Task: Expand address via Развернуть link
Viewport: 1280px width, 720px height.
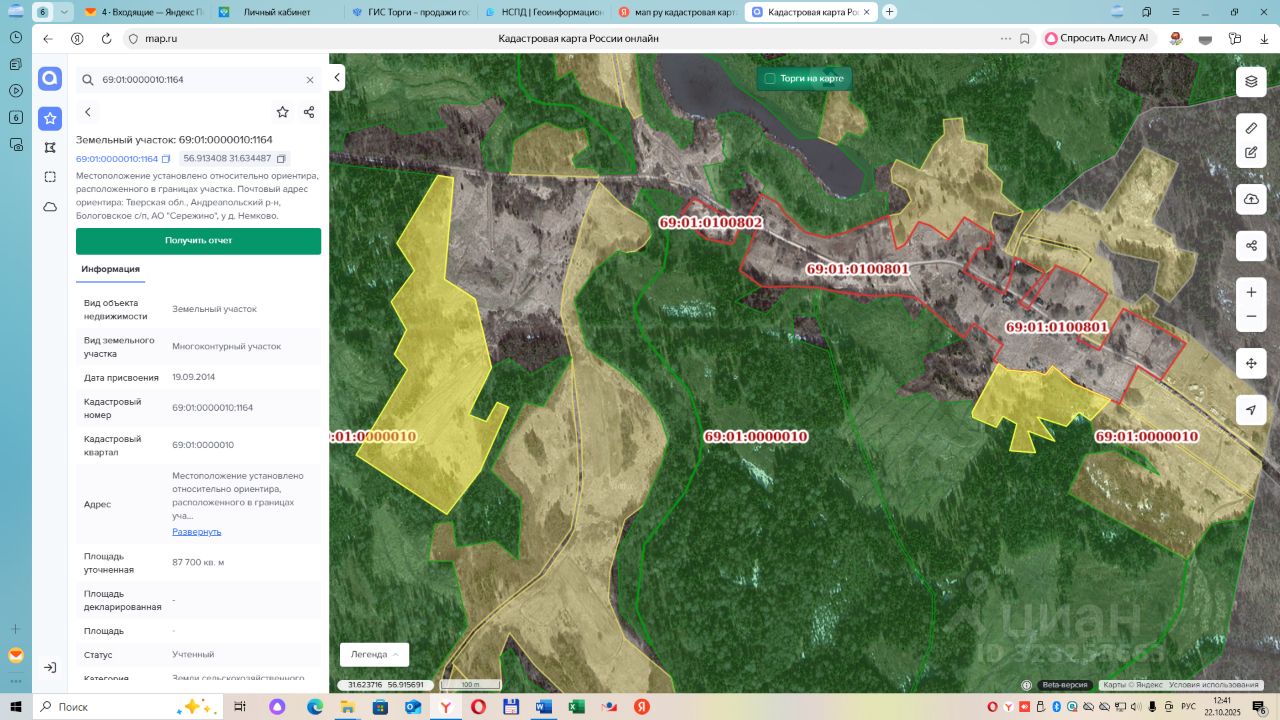Action: (197, 531)
